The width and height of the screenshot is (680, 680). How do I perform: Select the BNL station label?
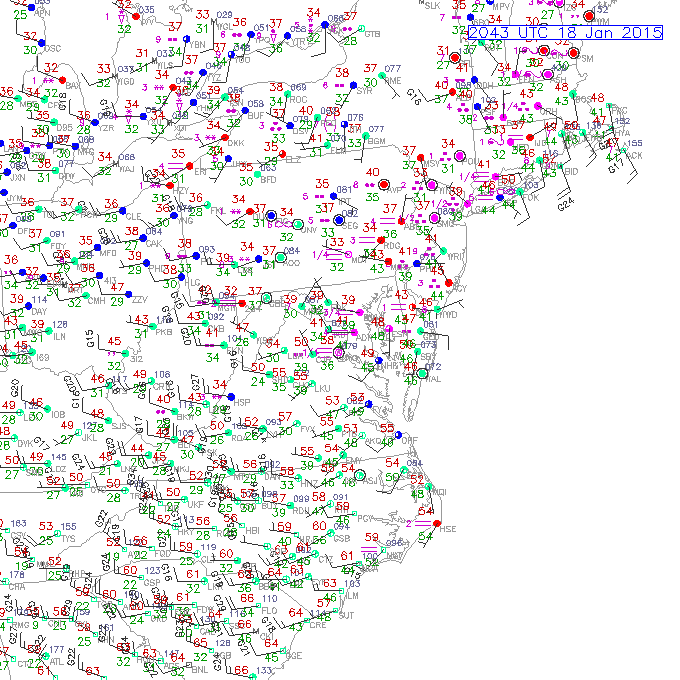200,670
